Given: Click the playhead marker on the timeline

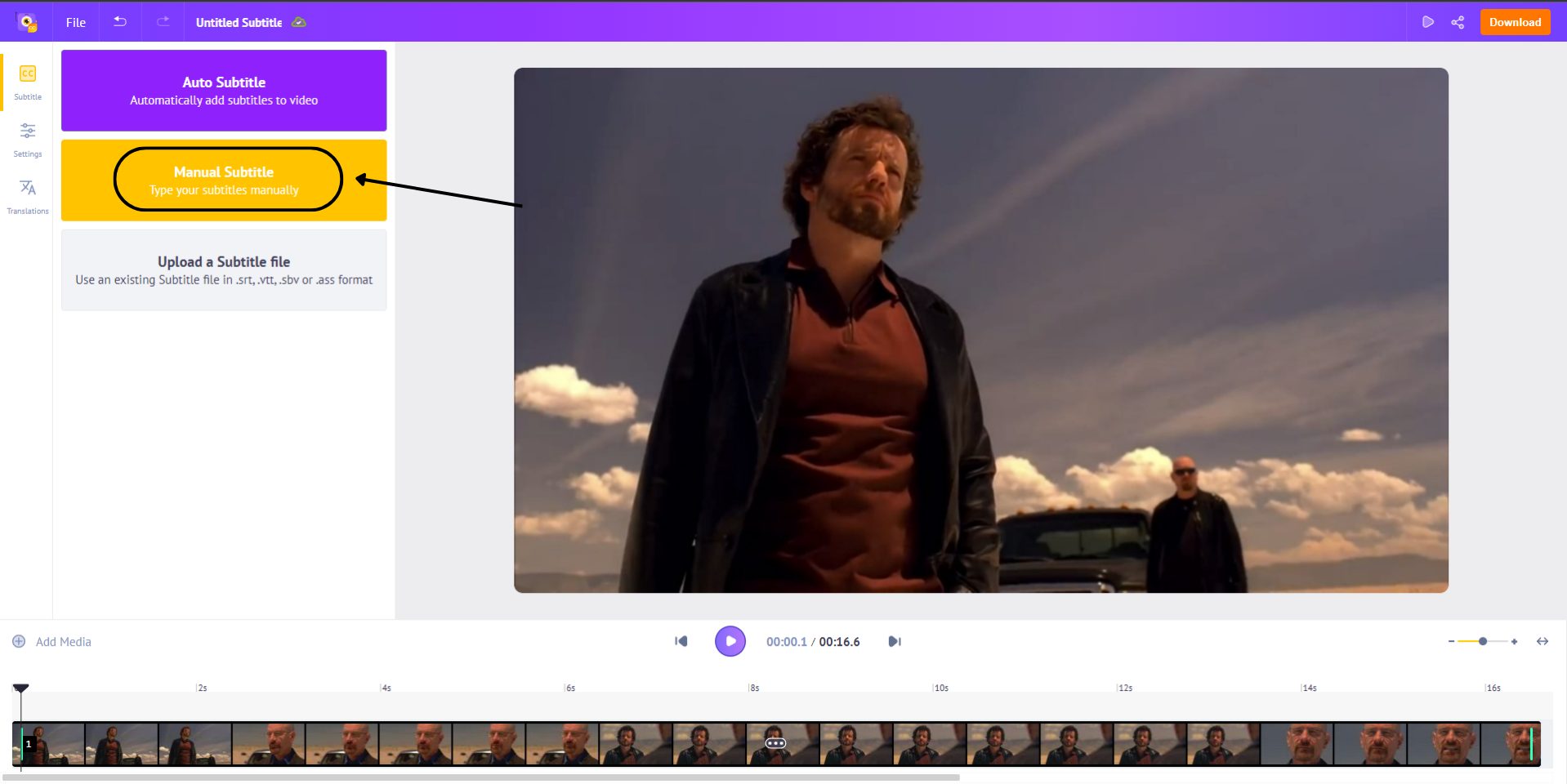Looking at the screenshot, I should pos(21,688).
